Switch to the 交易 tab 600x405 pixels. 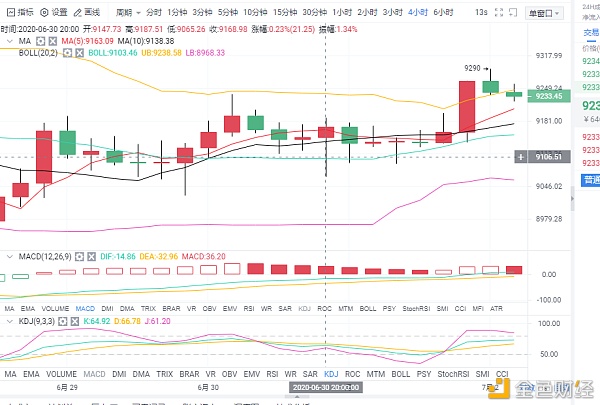[x=591, y=33]
